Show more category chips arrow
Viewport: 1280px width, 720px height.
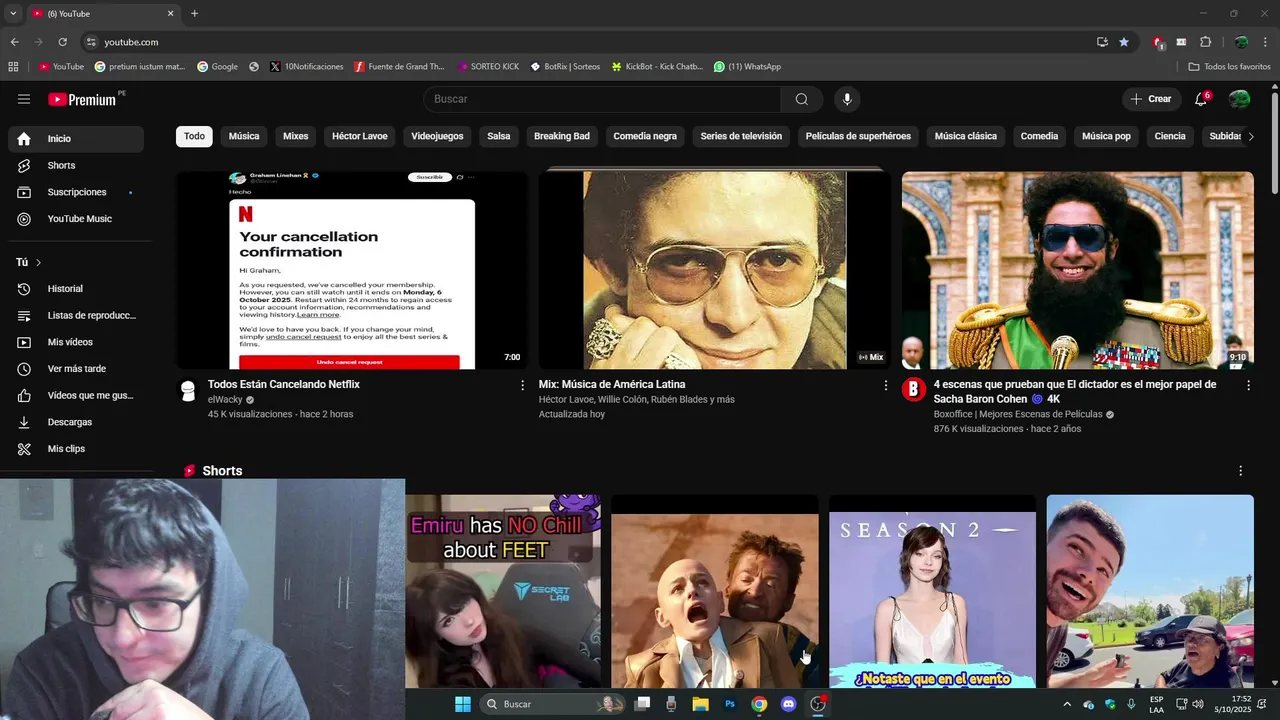[1250, 136]
